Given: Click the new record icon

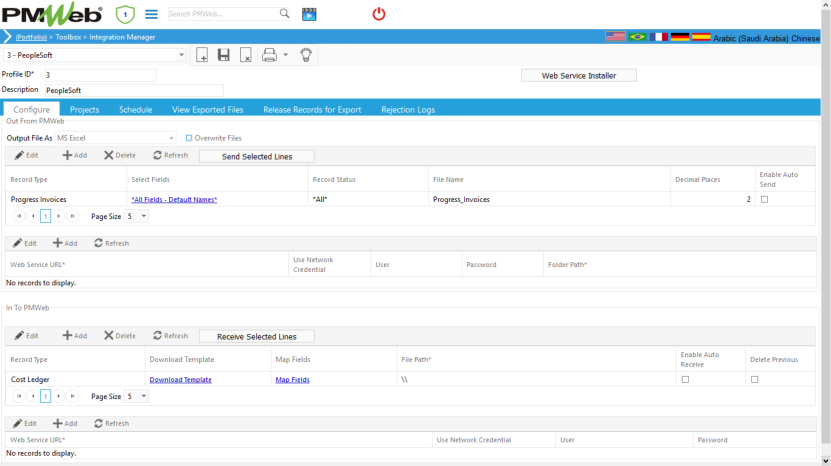Looking at the screenshot, I should [x=202, y=55].
